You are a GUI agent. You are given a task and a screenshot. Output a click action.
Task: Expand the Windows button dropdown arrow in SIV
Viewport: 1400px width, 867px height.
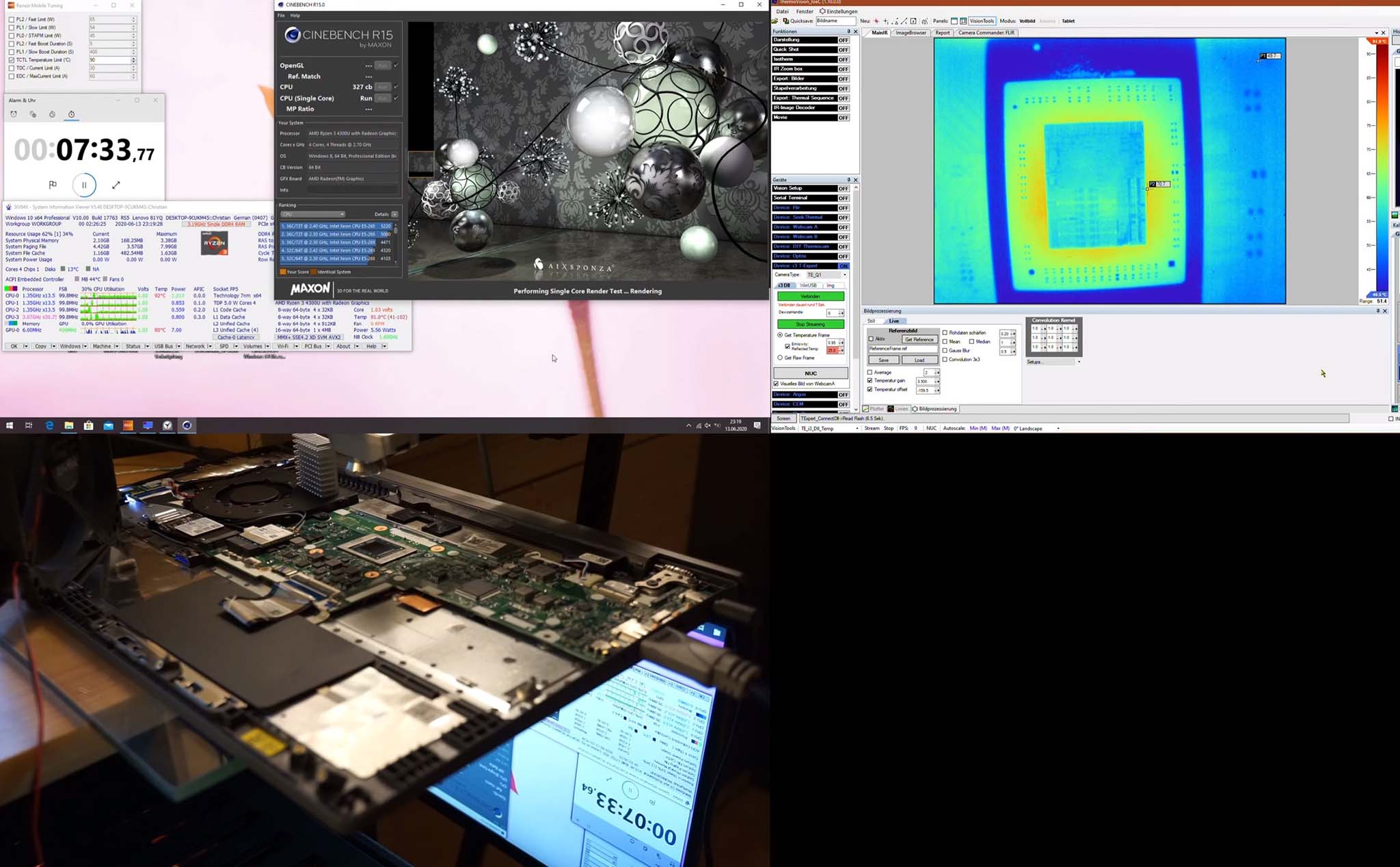point(85,347)
